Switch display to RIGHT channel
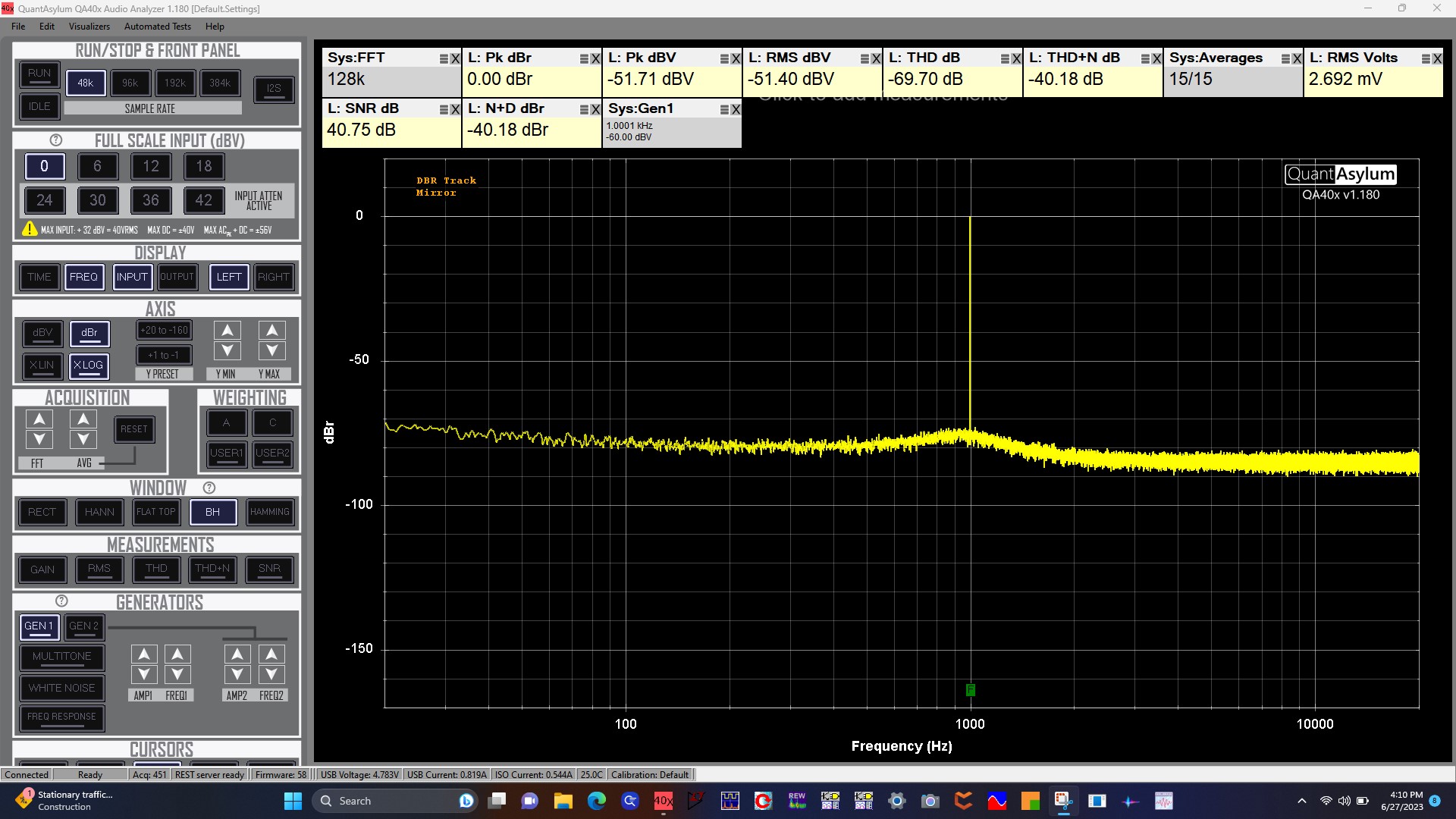Viewport: 1456px width, 819px height. tap(273, 277)
